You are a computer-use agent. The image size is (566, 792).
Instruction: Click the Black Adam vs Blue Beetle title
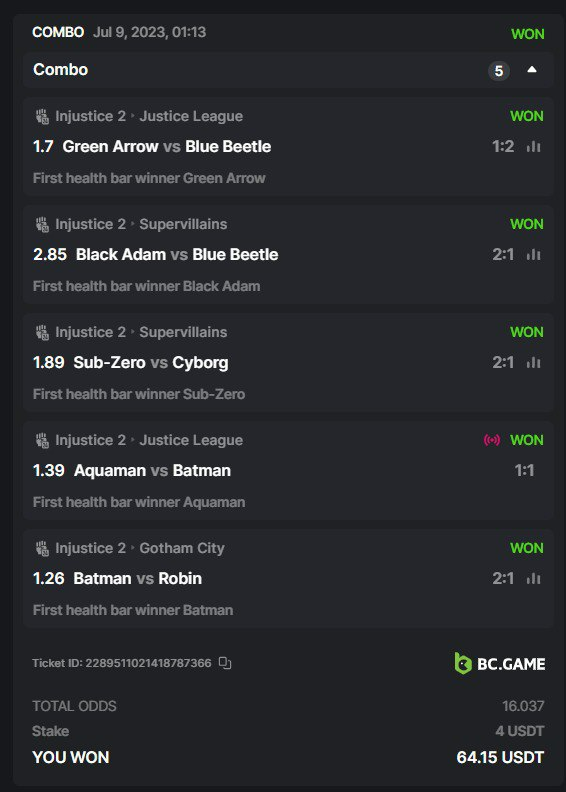point(177,255)
